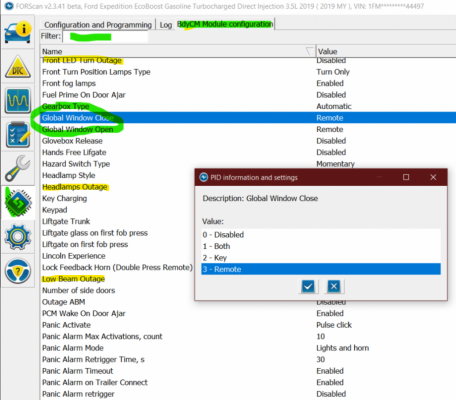Open the oscilloscope live data section
Screen dimensions: 456x400
tap(18, 100)
